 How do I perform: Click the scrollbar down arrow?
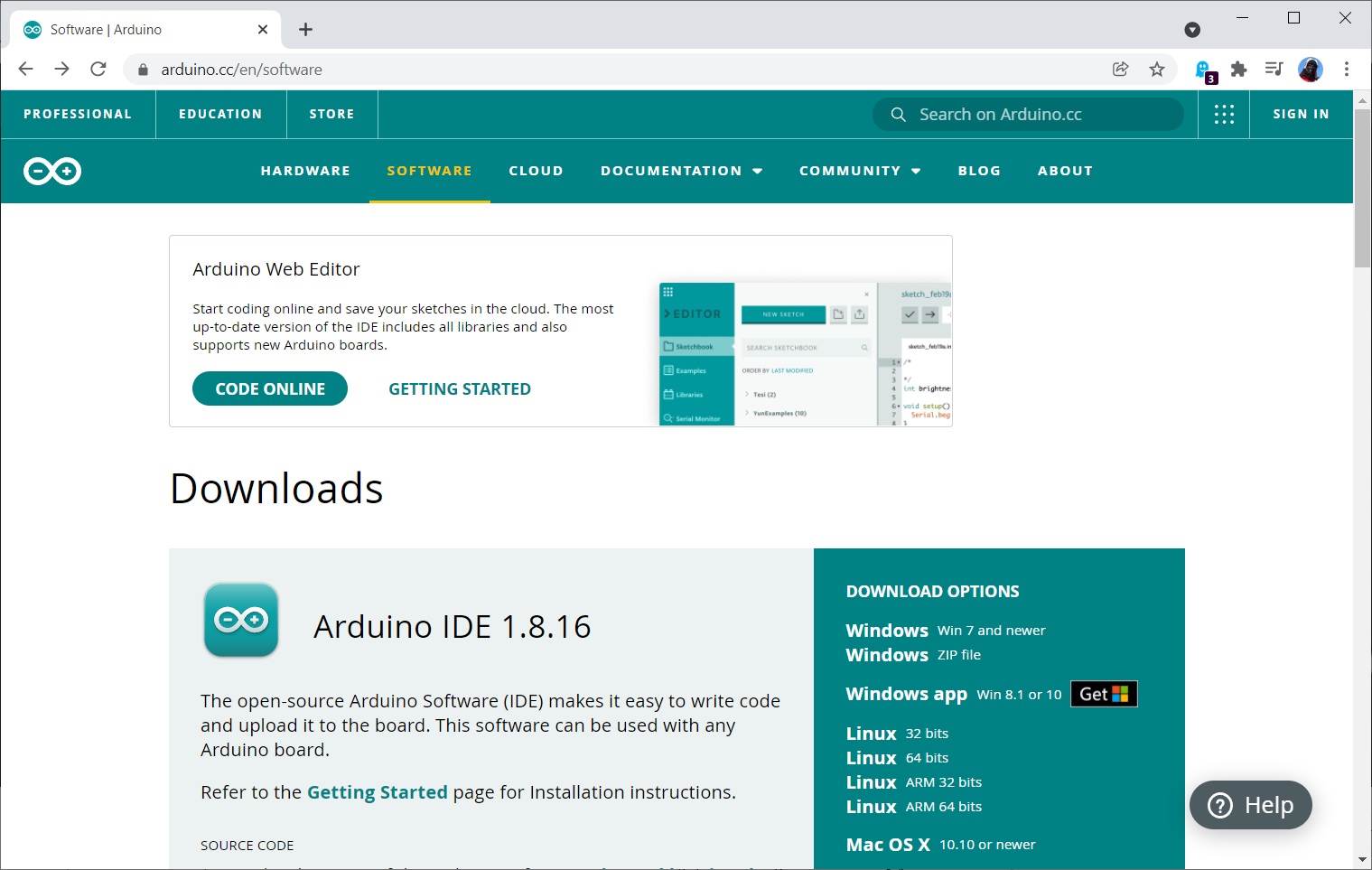[1362, 859]
